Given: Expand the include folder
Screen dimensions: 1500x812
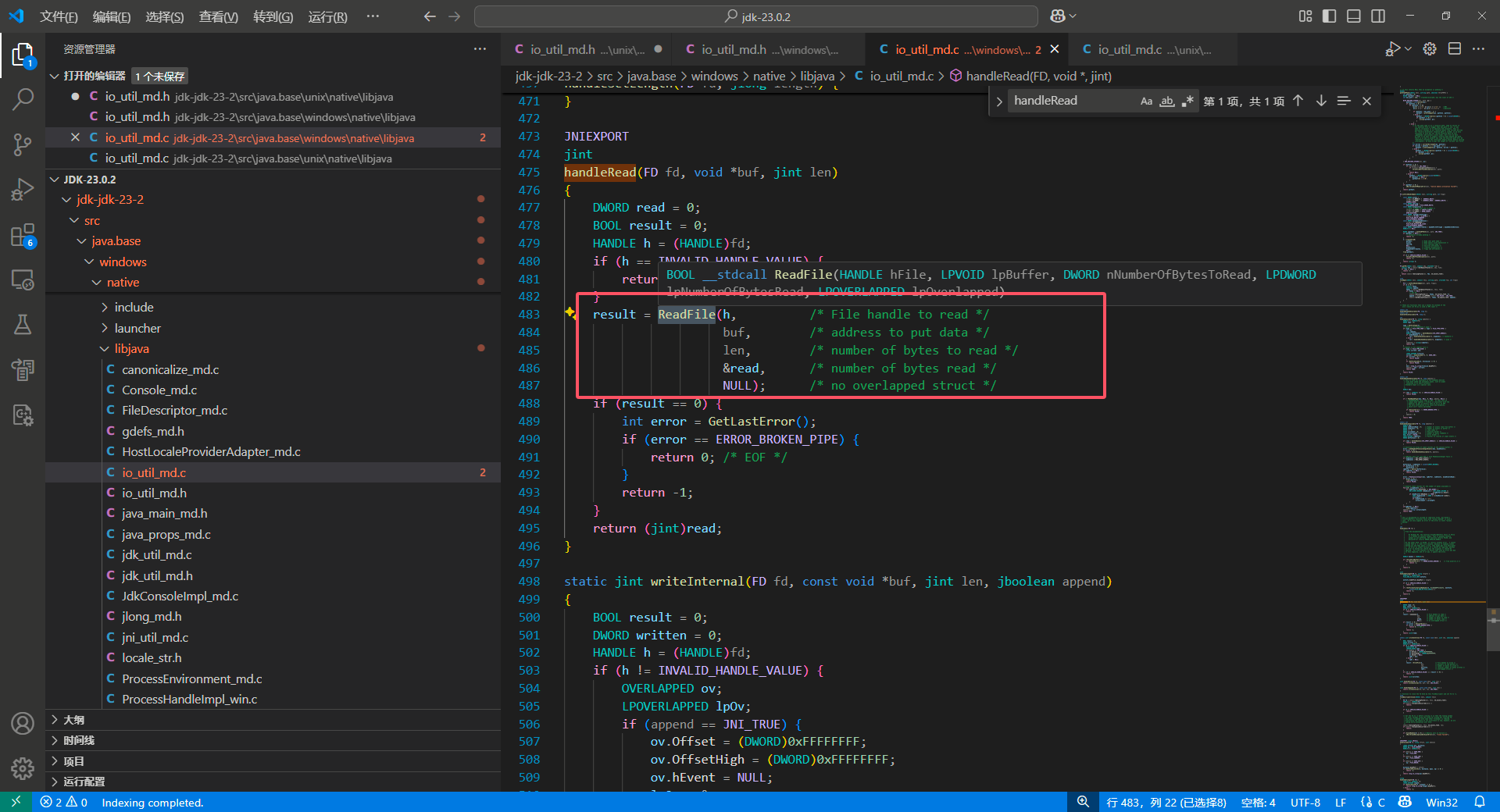Looking at the screenshot, I should (x=134, y=308).
